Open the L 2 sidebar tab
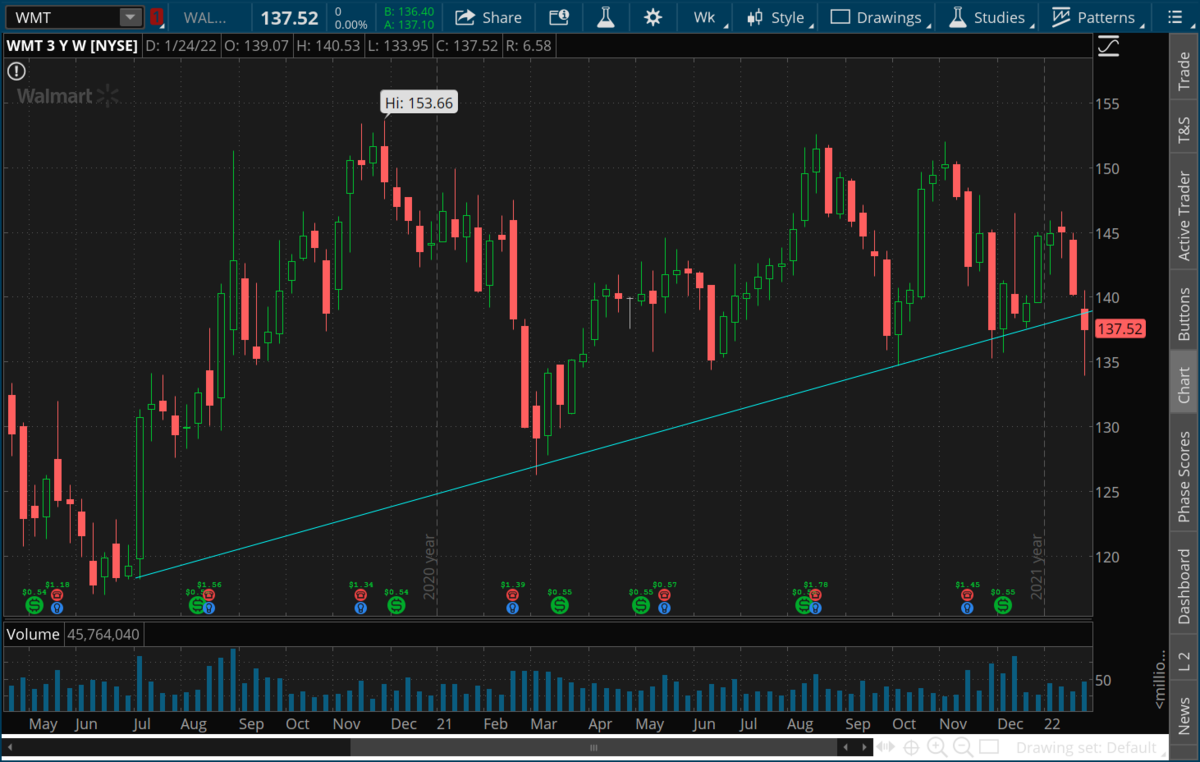This screenshot has width=1200, height=762. click(x=1184, y=660)
